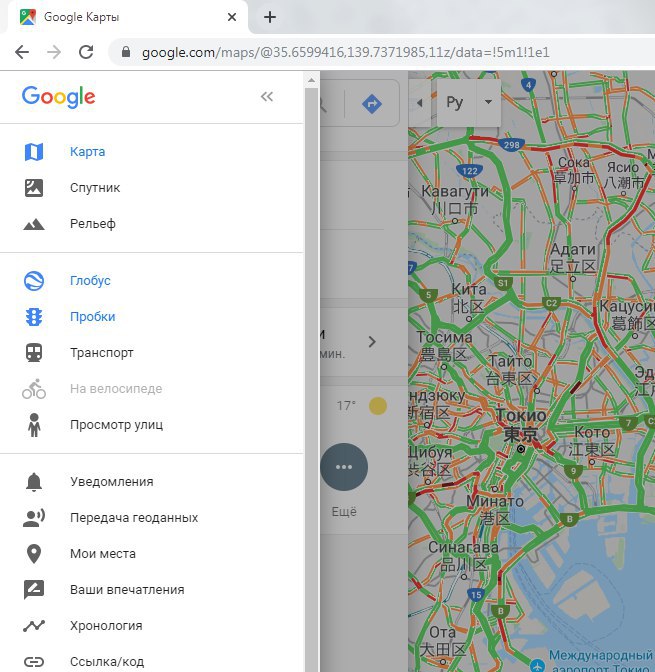Click the Синагава label on map
This screenshot has height=672, width=655.
[x=463, y=547]
